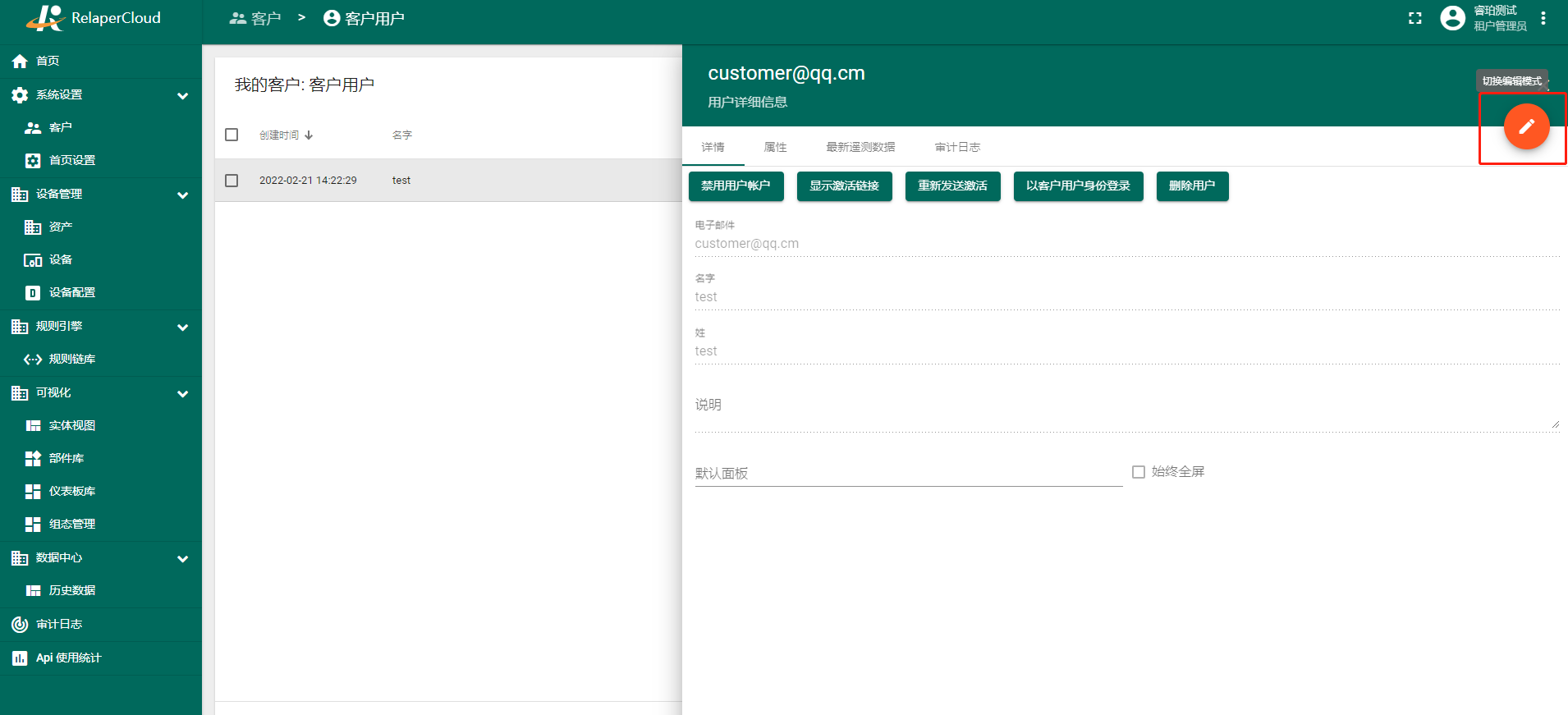Open the 组态管理 sidebar item
The image size is (1568, 715).
(101, 525)
